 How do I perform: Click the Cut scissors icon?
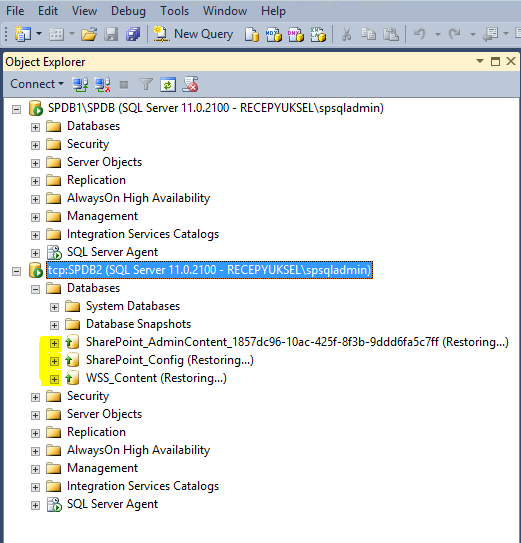346,34
